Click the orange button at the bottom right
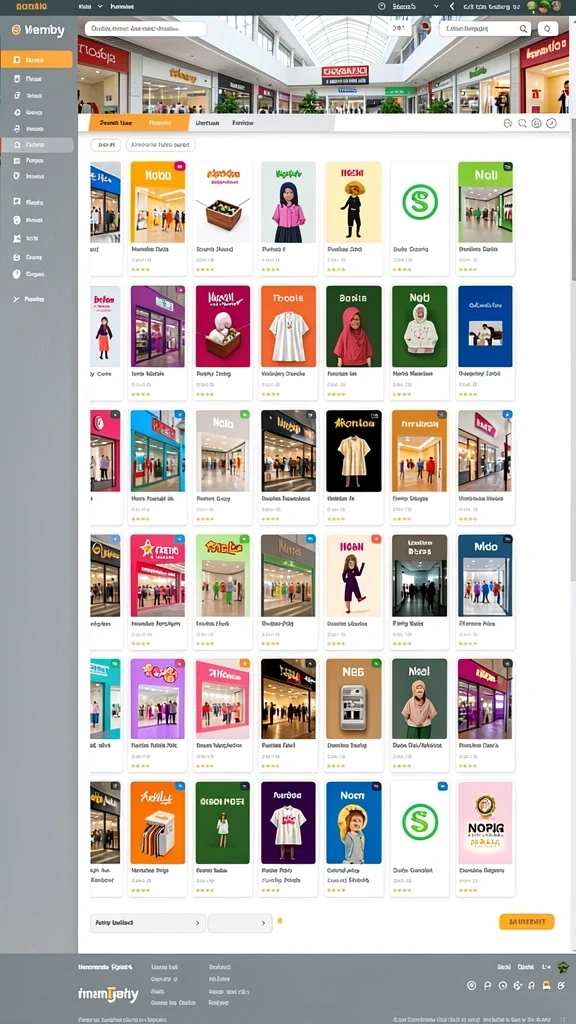Viewport: 576px width, 1024px height. [x=526, y=921]
